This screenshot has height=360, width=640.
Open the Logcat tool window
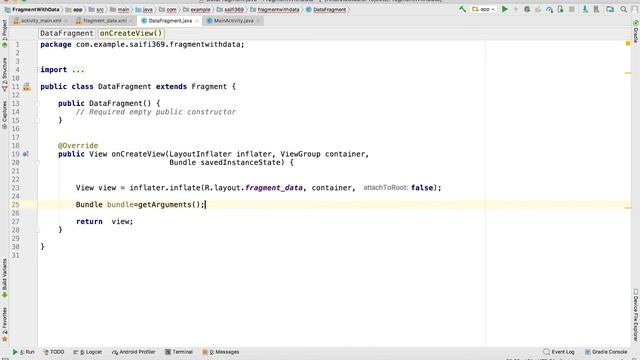(x=87, y=352)
